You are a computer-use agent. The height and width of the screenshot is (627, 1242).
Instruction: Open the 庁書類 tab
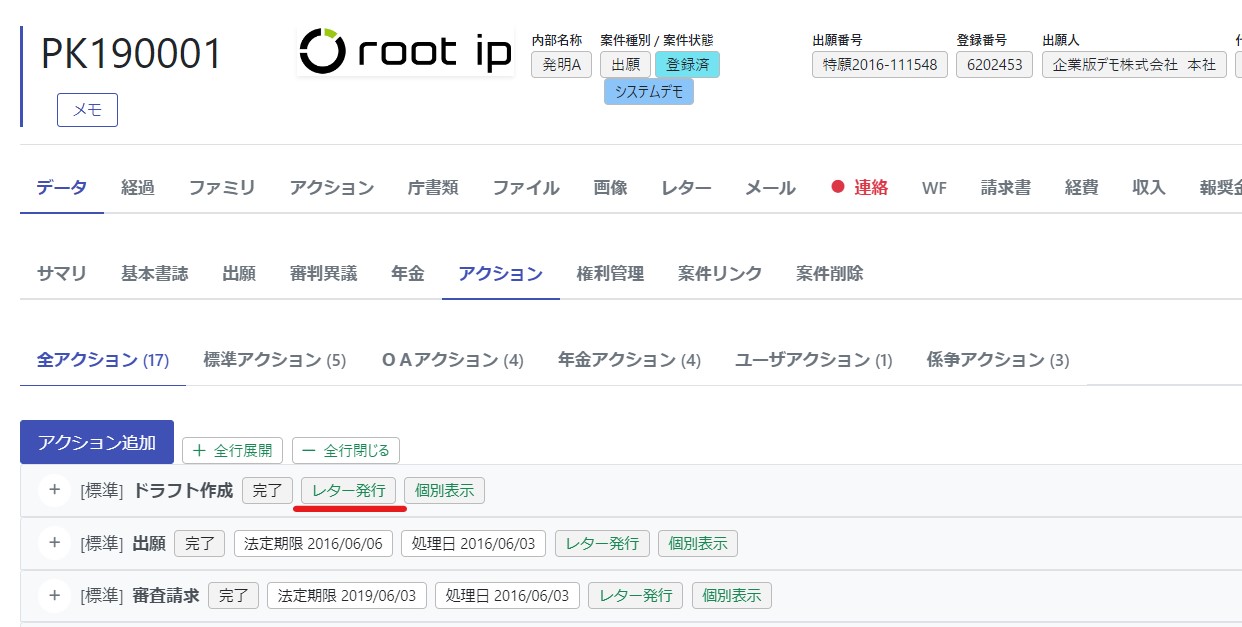(x=433, y=188)
